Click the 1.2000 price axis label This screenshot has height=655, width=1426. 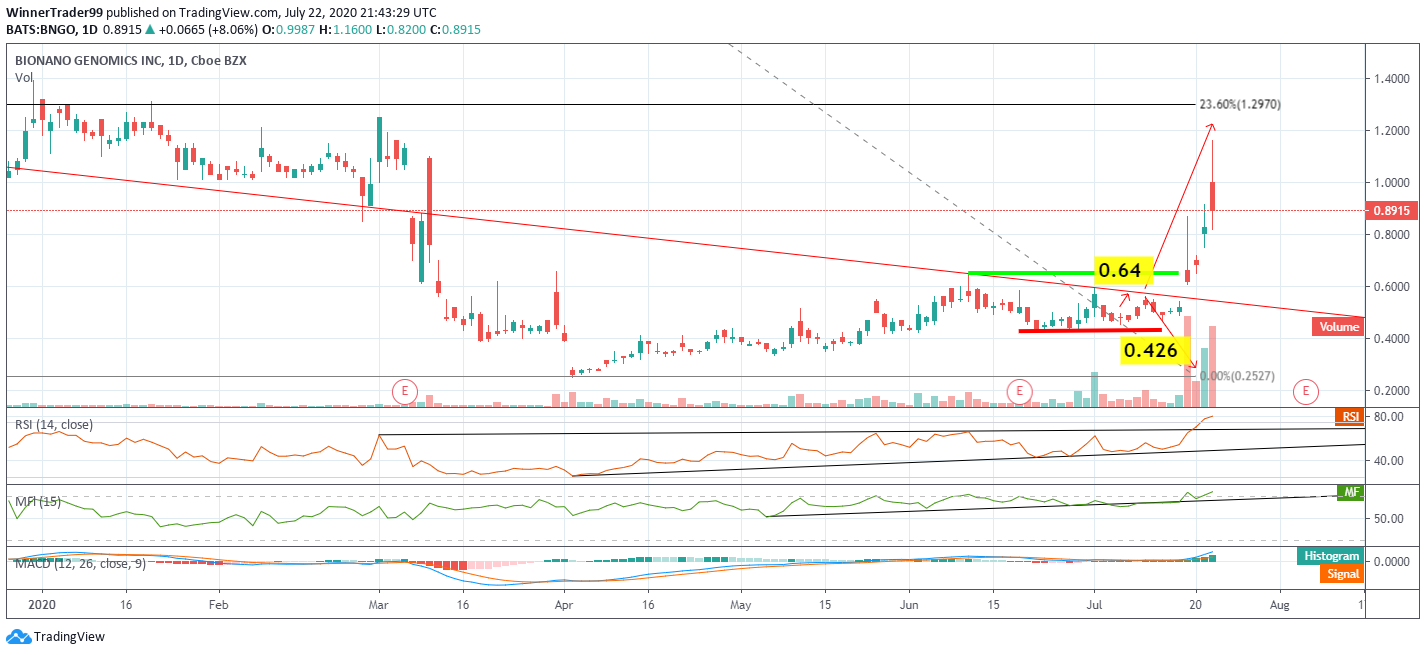tap(1394, 130)
